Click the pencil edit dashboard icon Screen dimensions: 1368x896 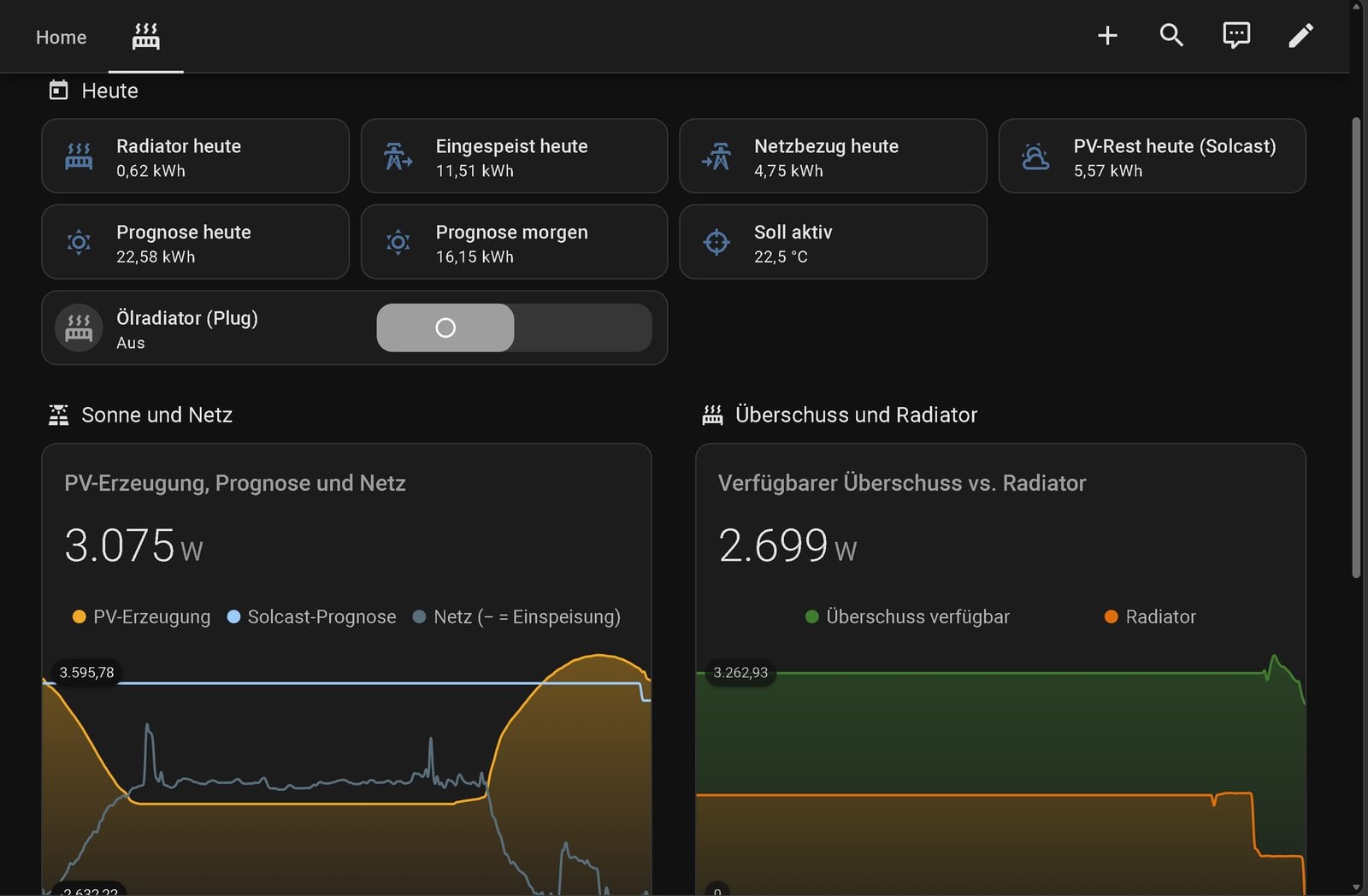[1300, 35]
